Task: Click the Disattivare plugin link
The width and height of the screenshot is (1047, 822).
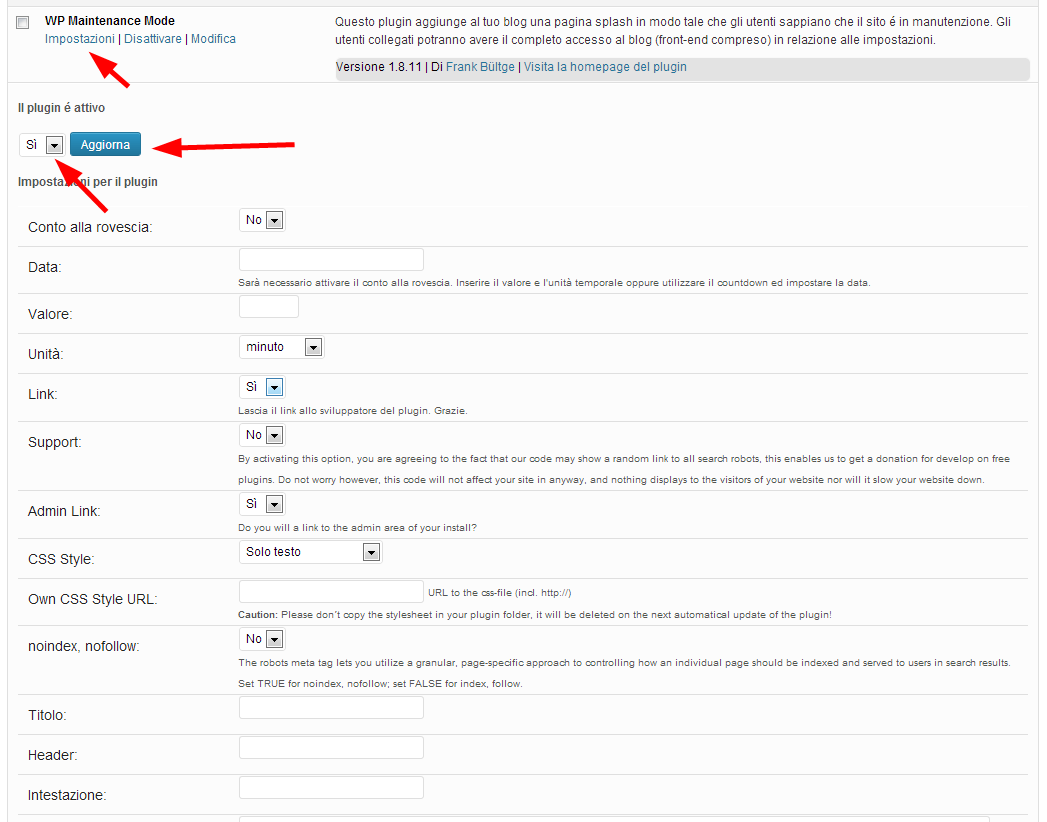Action: 153,39
